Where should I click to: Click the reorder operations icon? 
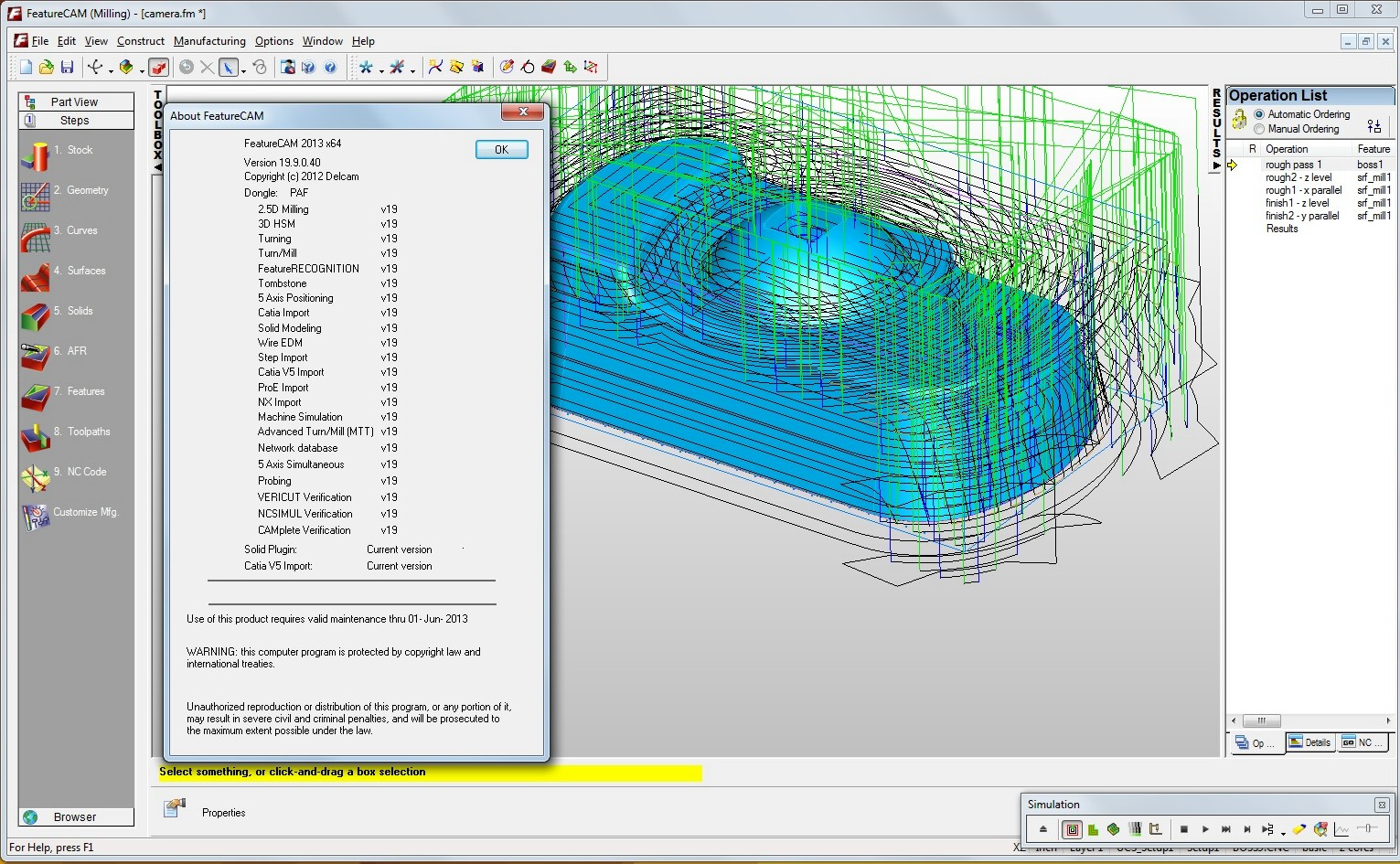pos(1373,126)
